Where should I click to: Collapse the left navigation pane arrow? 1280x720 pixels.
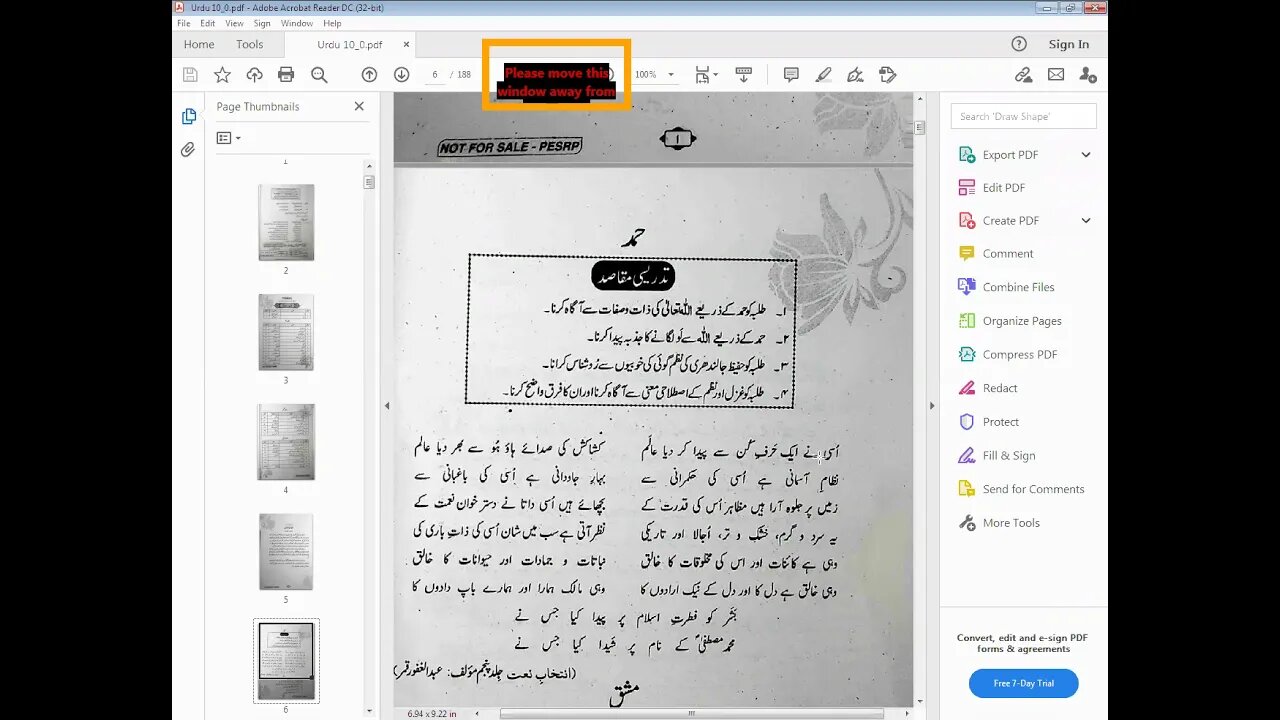(388, 406)
